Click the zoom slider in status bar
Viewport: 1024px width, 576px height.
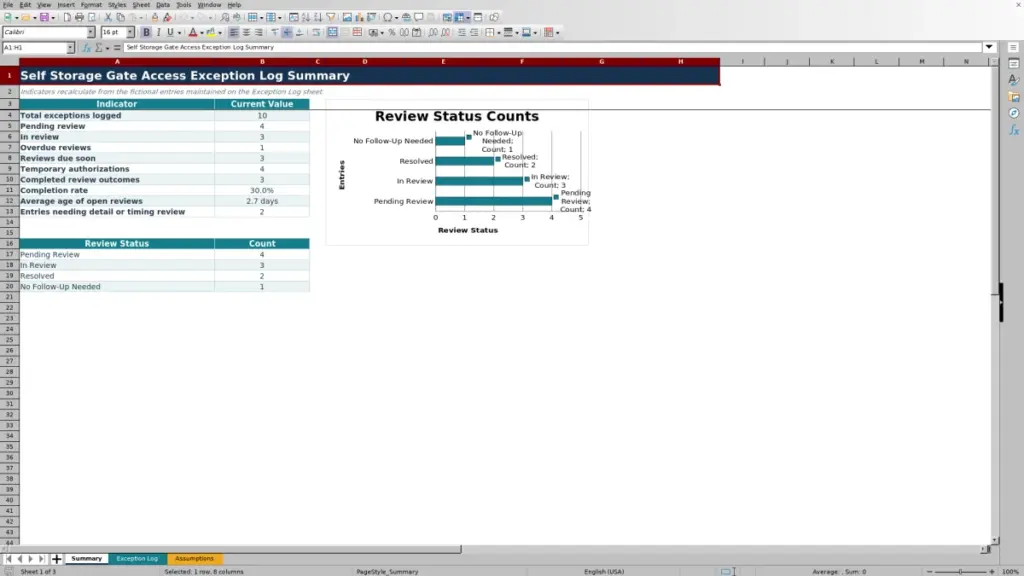click(961, 572)
